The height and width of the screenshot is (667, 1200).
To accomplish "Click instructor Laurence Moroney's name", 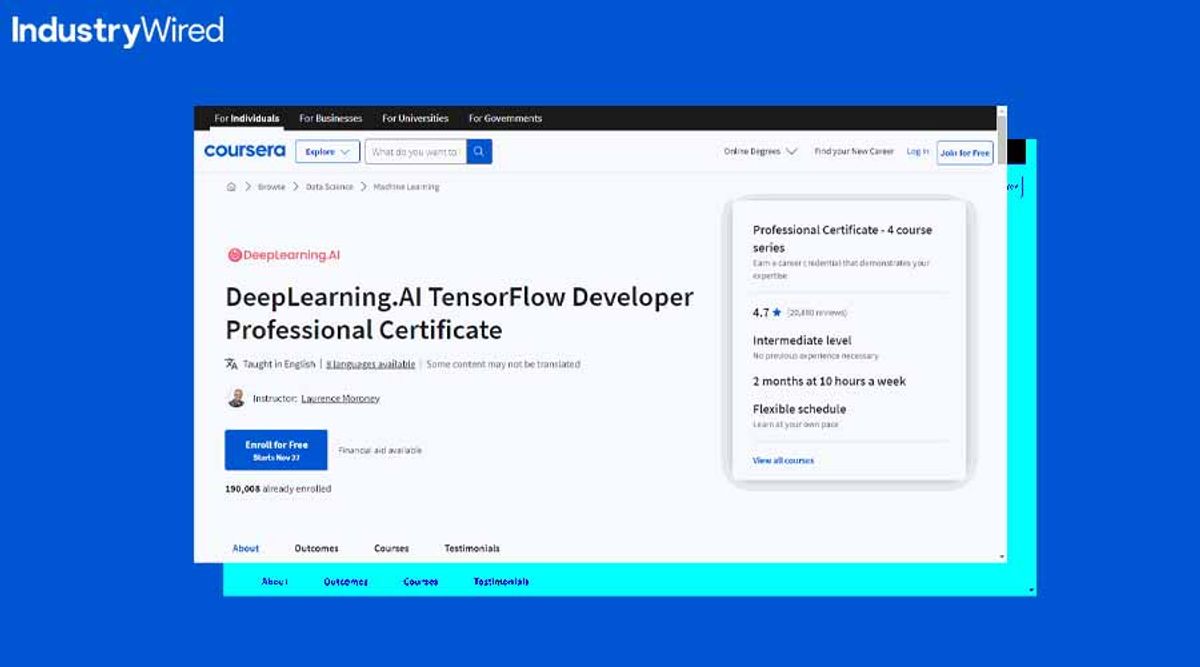I will tap(340, 398).
